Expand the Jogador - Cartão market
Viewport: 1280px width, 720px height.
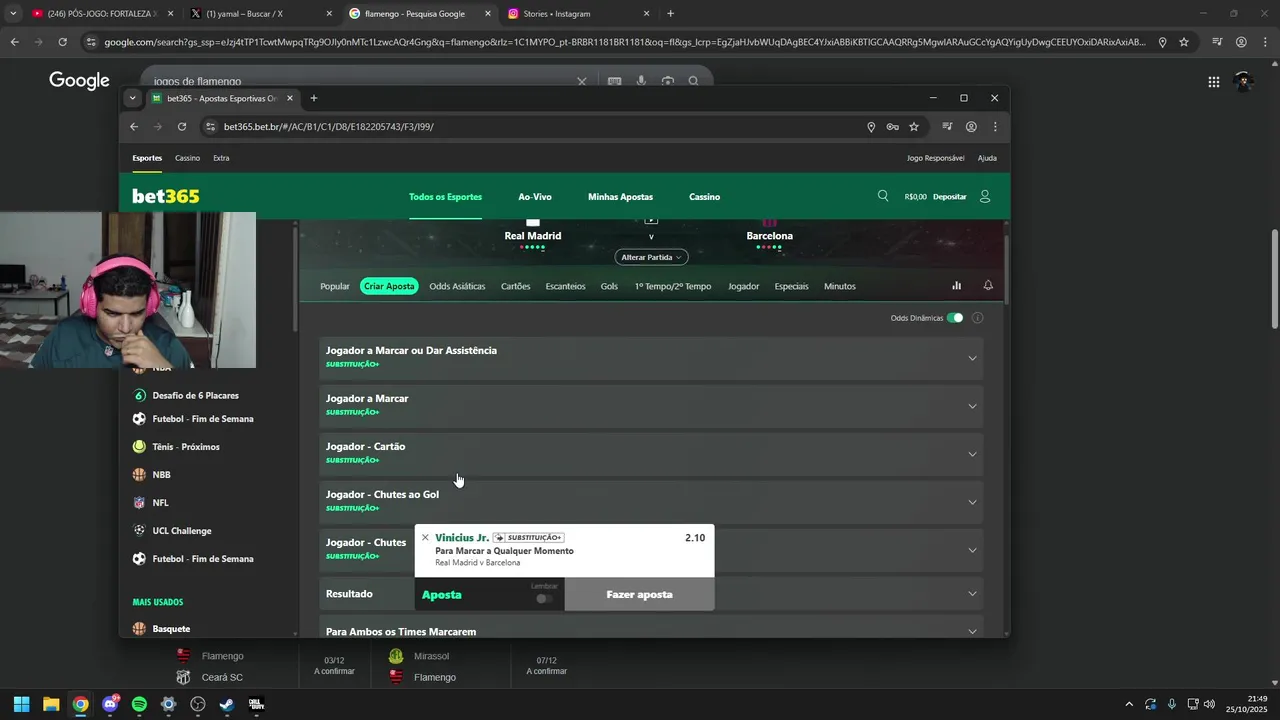(651, 454)
